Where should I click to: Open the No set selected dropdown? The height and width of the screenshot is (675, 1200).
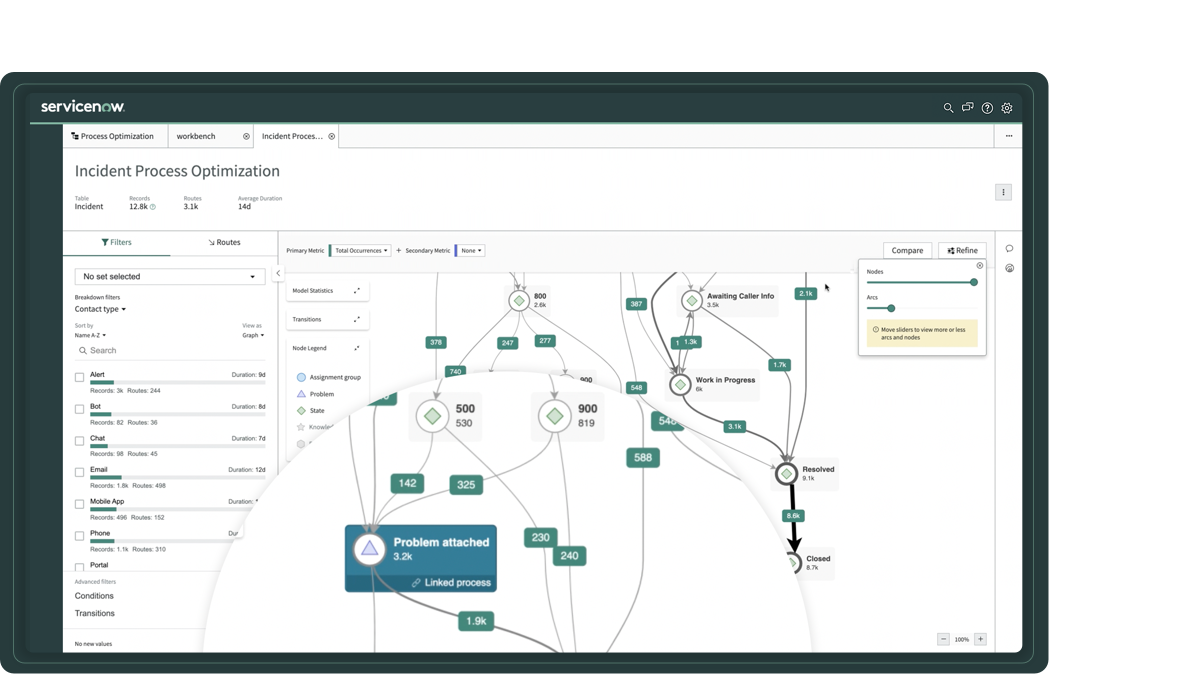coord(170,277)
